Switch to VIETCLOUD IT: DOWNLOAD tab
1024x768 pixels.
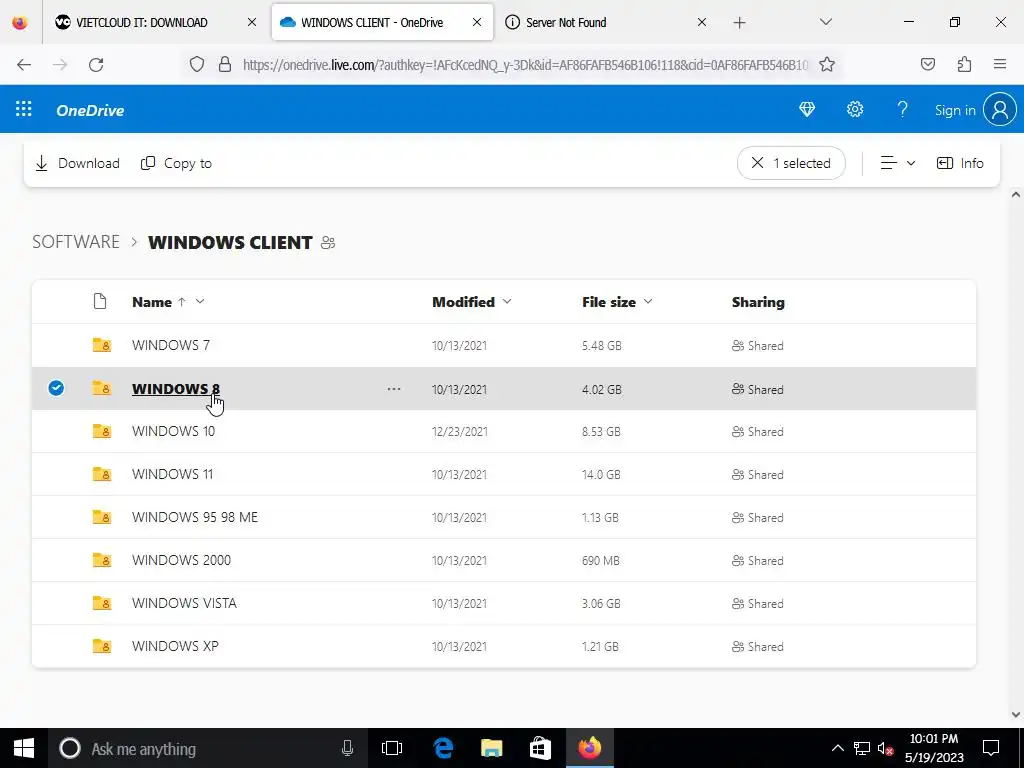(142, 22)
